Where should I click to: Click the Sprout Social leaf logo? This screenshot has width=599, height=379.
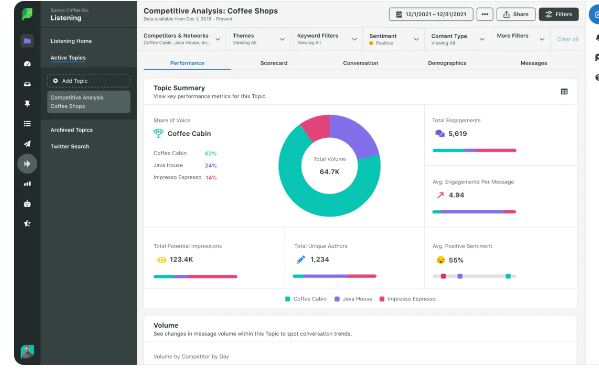tap(27, 15)
